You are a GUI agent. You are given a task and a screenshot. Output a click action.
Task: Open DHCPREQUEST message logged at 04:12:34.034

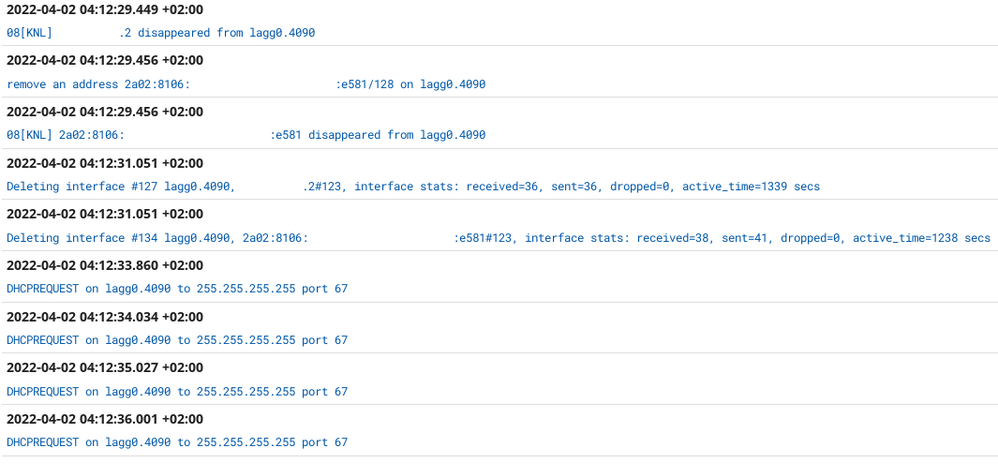177,340
